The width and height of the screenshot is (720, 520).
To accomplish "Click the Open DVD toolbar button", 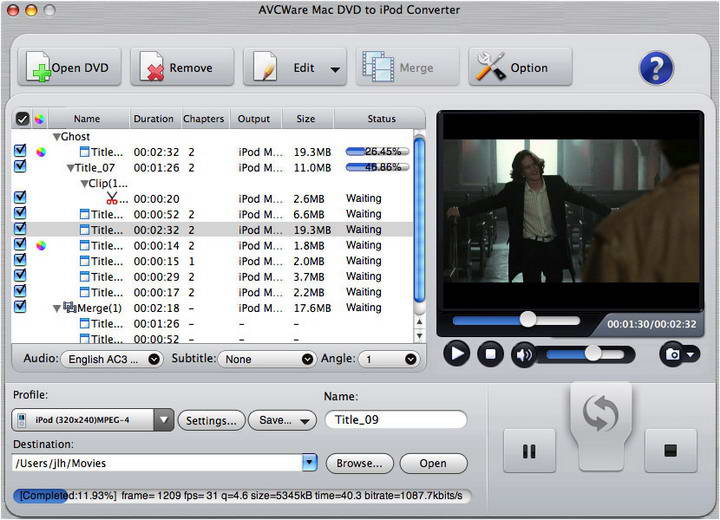I will coord(69,68).
